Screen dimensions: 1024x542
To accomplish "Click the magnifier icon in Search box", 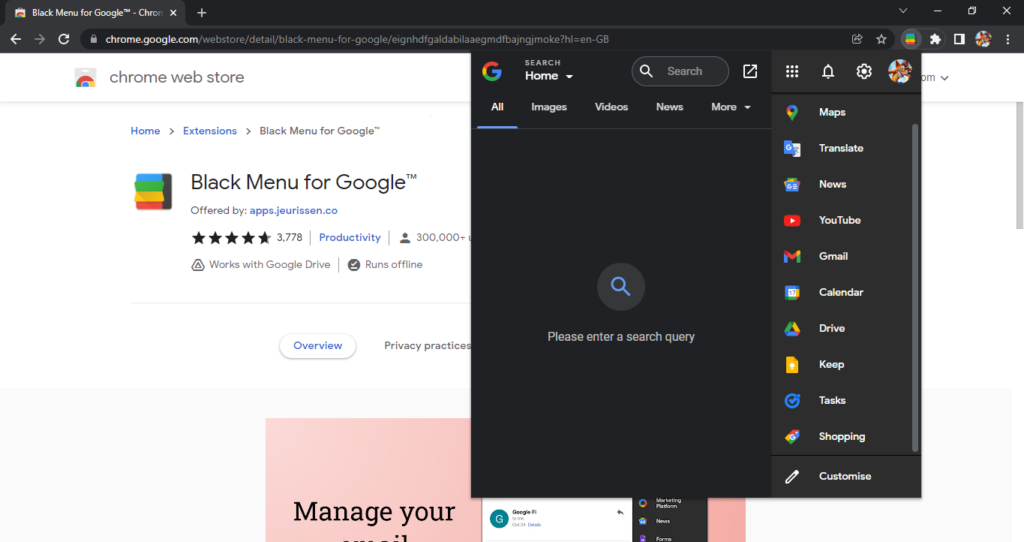I will pos(647,71).
